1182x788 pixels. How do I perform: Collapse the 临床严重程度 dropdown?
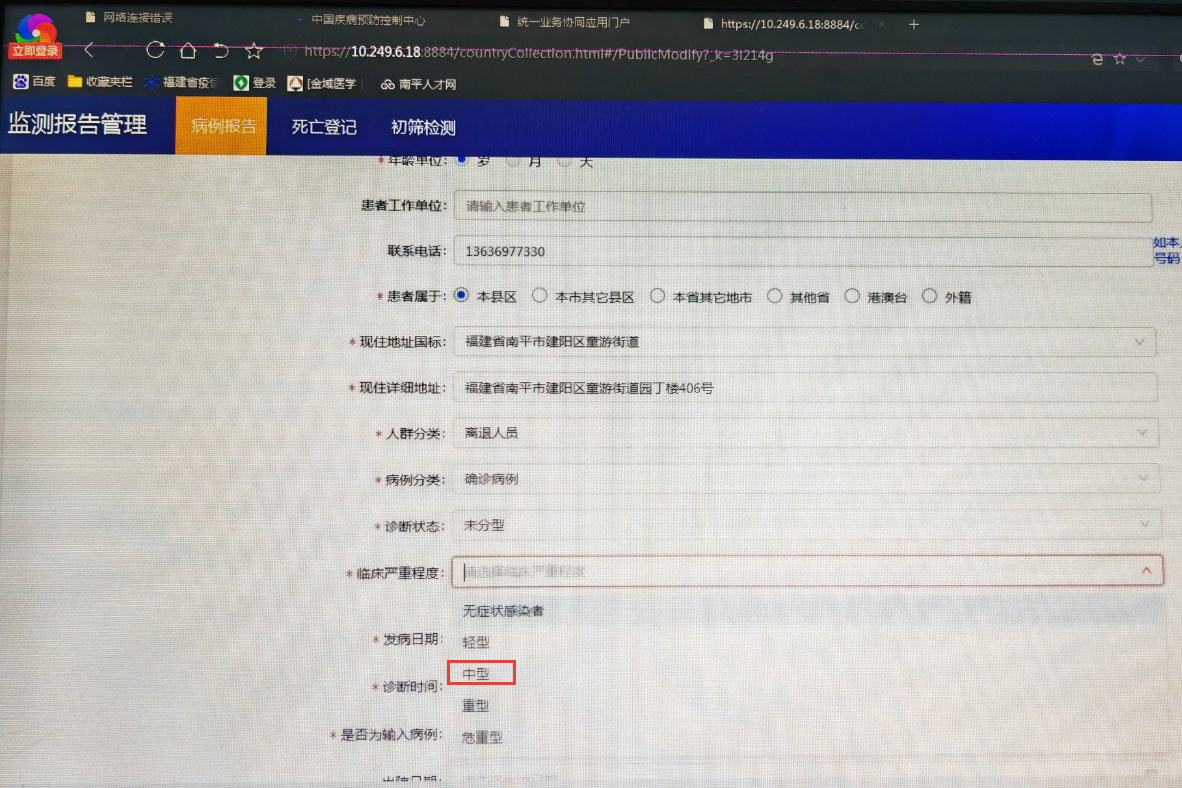click(1146, 571)
